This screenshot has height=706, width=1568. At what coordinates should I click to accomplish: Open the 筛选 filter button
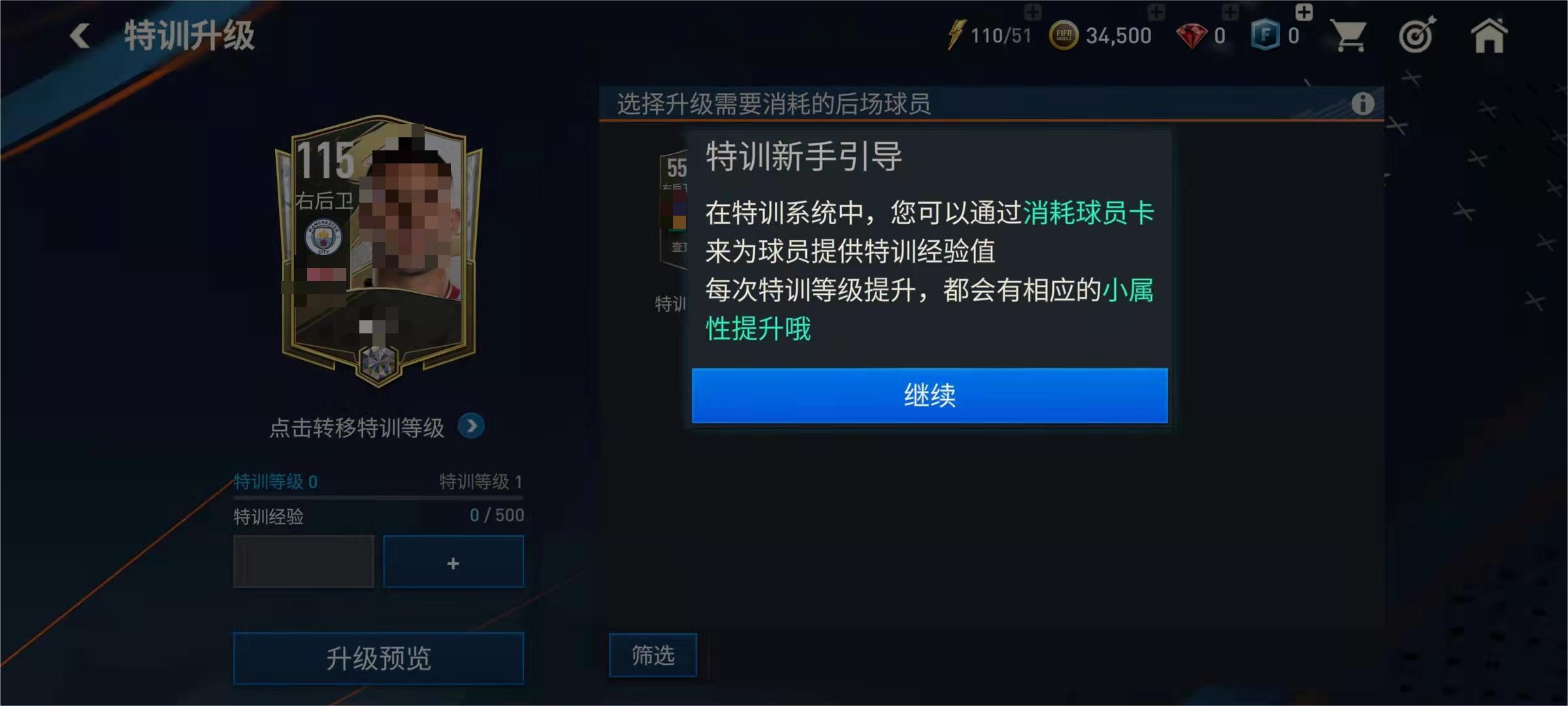tap(653, 655)
